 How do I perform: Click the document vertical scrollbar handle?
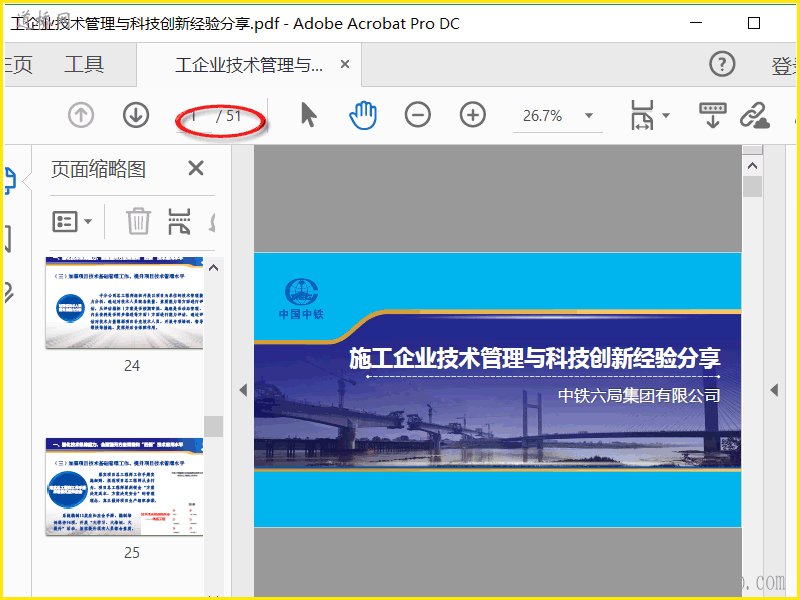753,186
